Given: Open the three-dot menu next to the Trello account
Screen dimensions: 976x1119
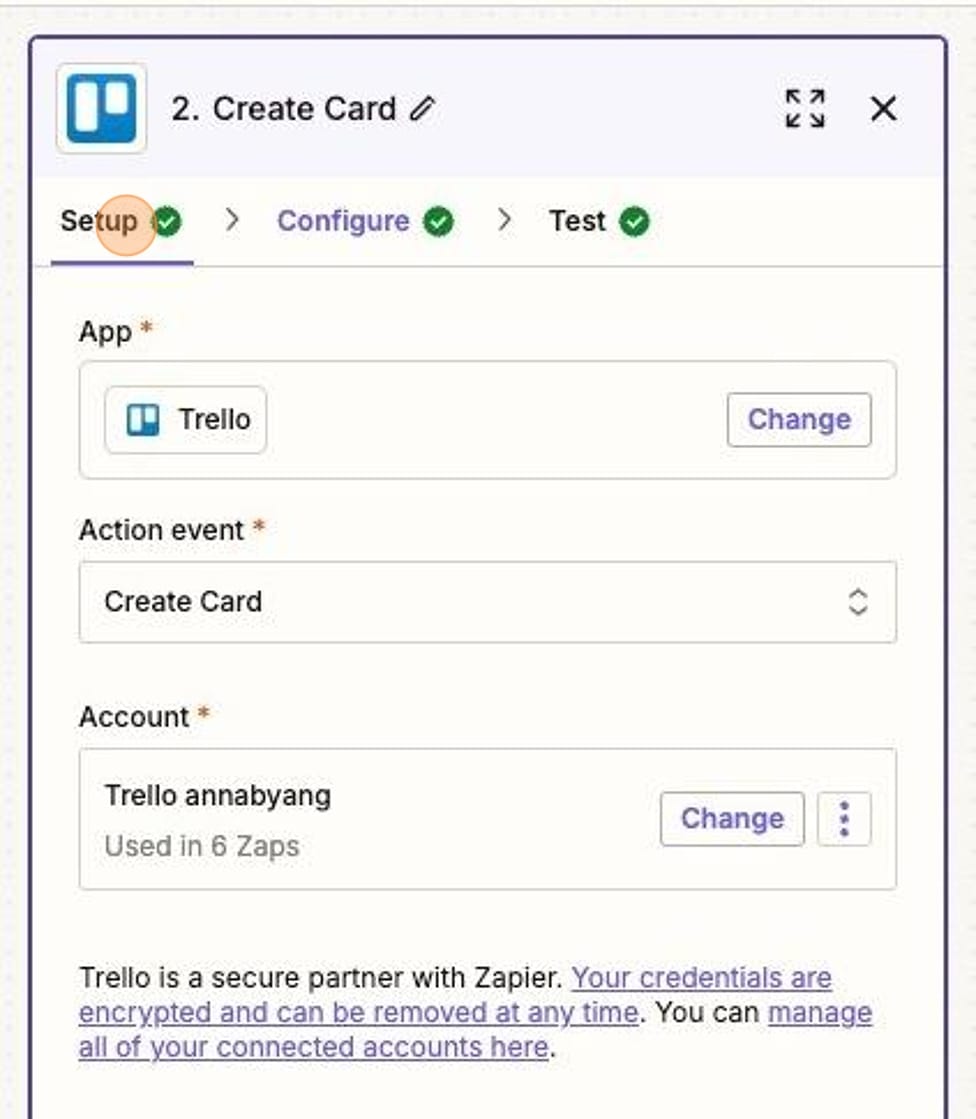Looking at the screenshot, I should [845, 818].
